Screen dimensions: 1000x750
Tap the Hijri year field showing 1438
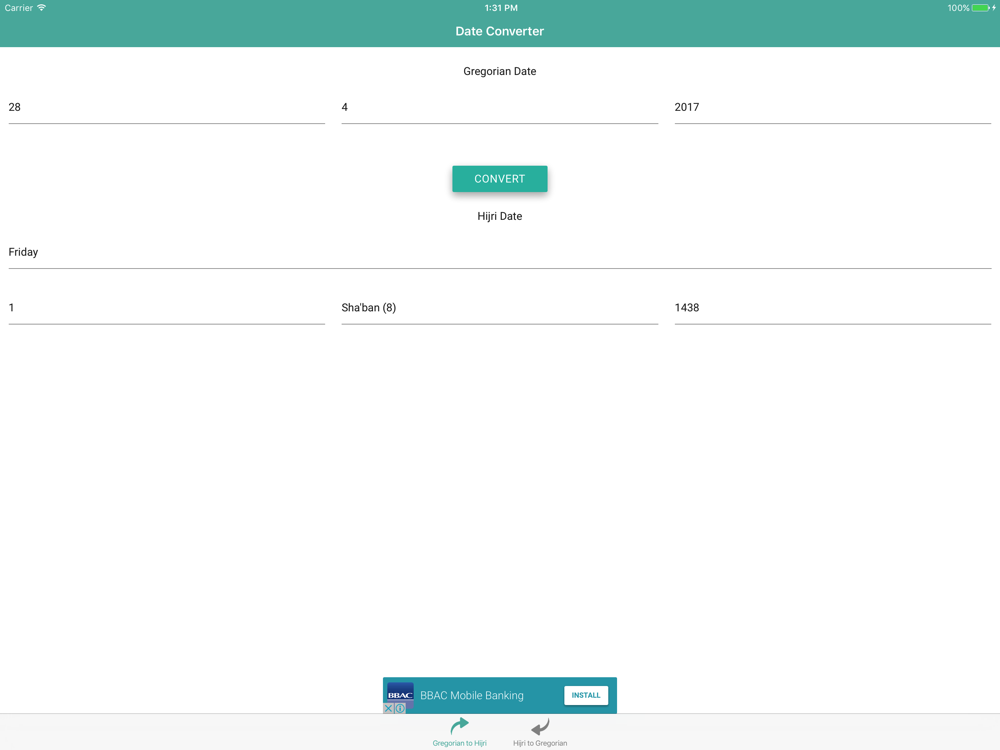click(x=832, y=308)
